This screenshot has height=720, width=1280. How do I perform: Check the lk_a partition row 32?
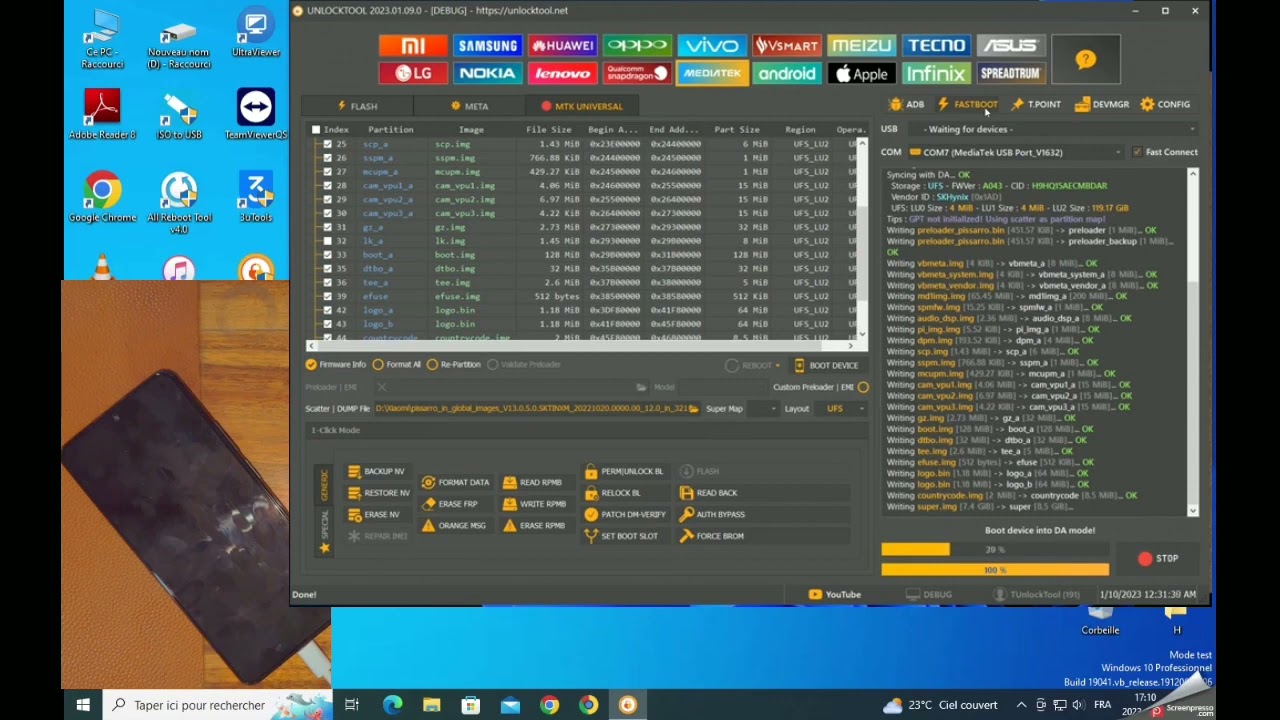pyautogui.click(x=327, y=241)
